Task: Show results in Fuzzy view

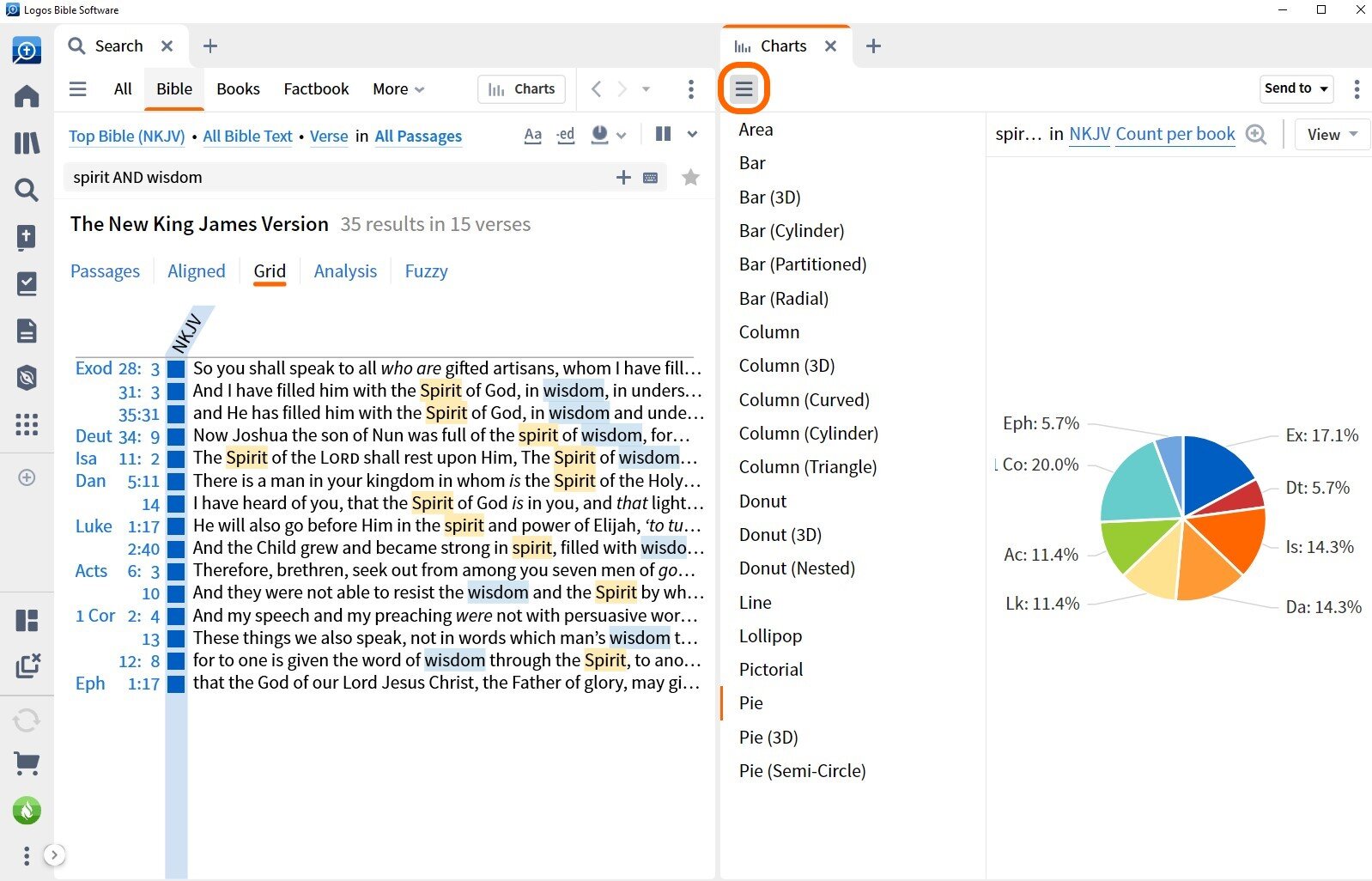Action: (426, 271)
